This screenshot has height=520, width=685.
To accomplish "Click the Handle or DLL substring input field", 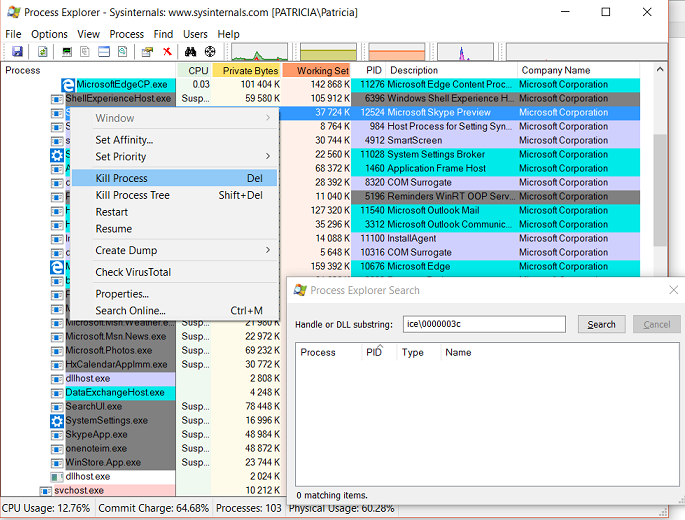I will click(x=484, y=324).
